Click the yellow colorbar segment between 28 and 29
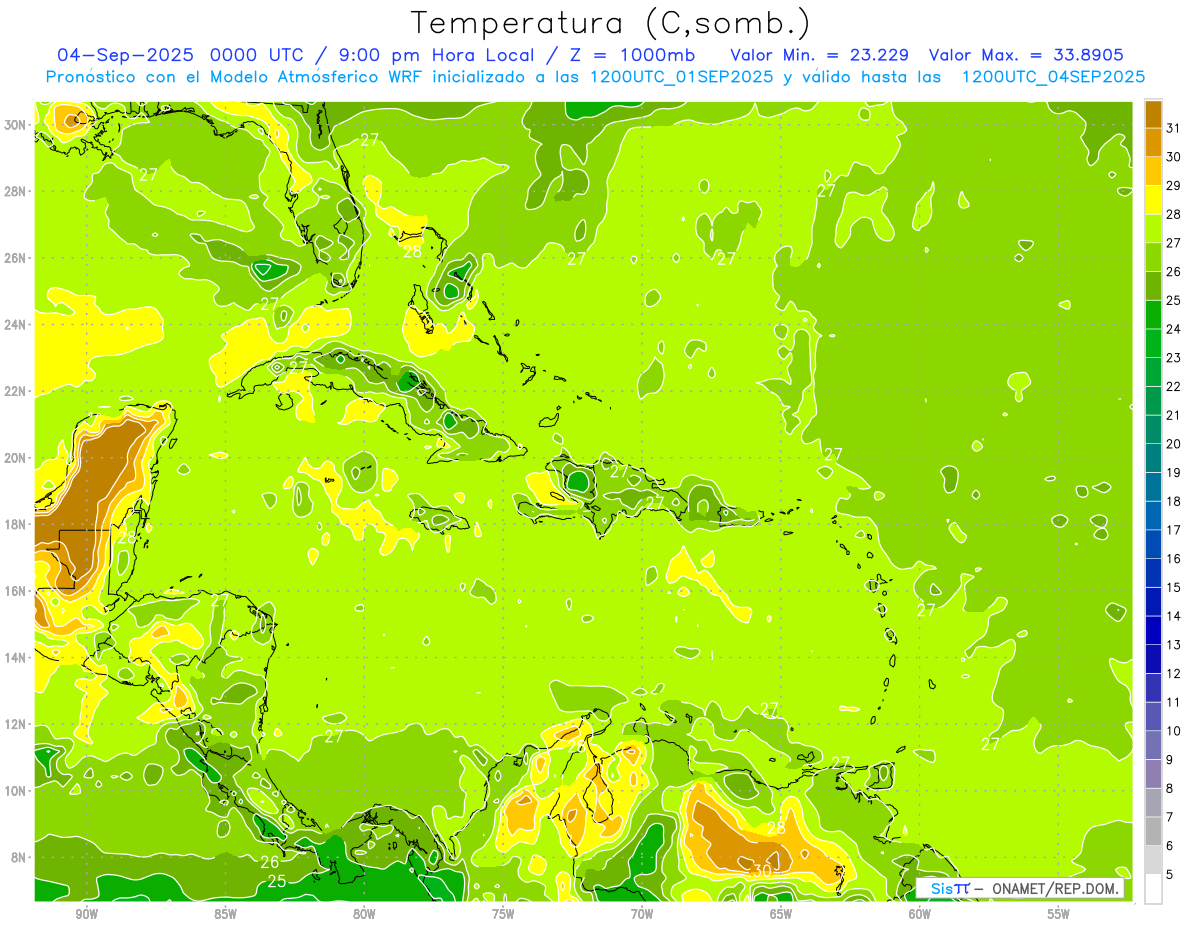The height and width of the screenshot is (927, 1200). click(x=1153, y=200)
